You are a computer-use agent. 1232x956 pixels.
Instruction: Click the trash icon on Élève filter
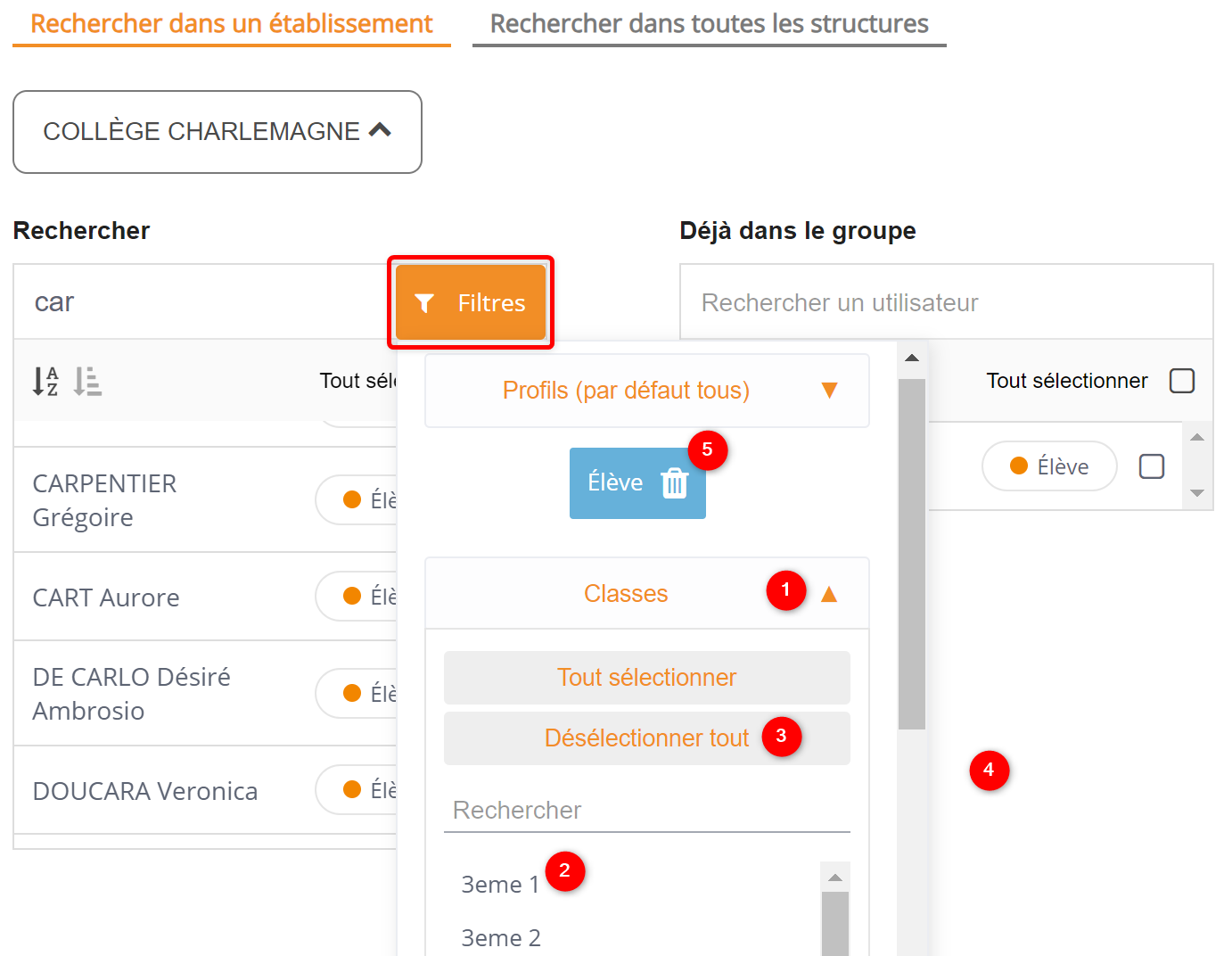(674, 483)
